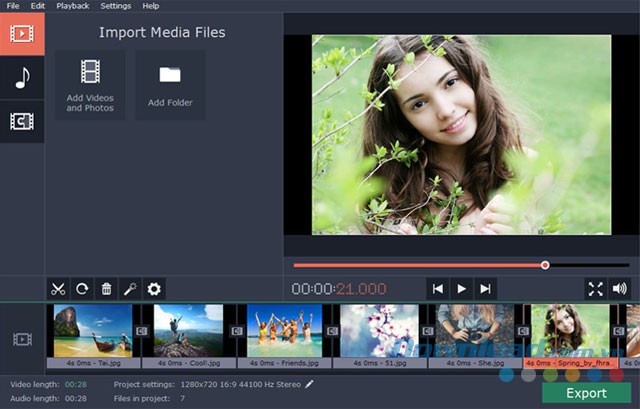This screenshot has width=640, height=409.
Task: Open the Import media tab in sidebar
Action: point(22,35)
